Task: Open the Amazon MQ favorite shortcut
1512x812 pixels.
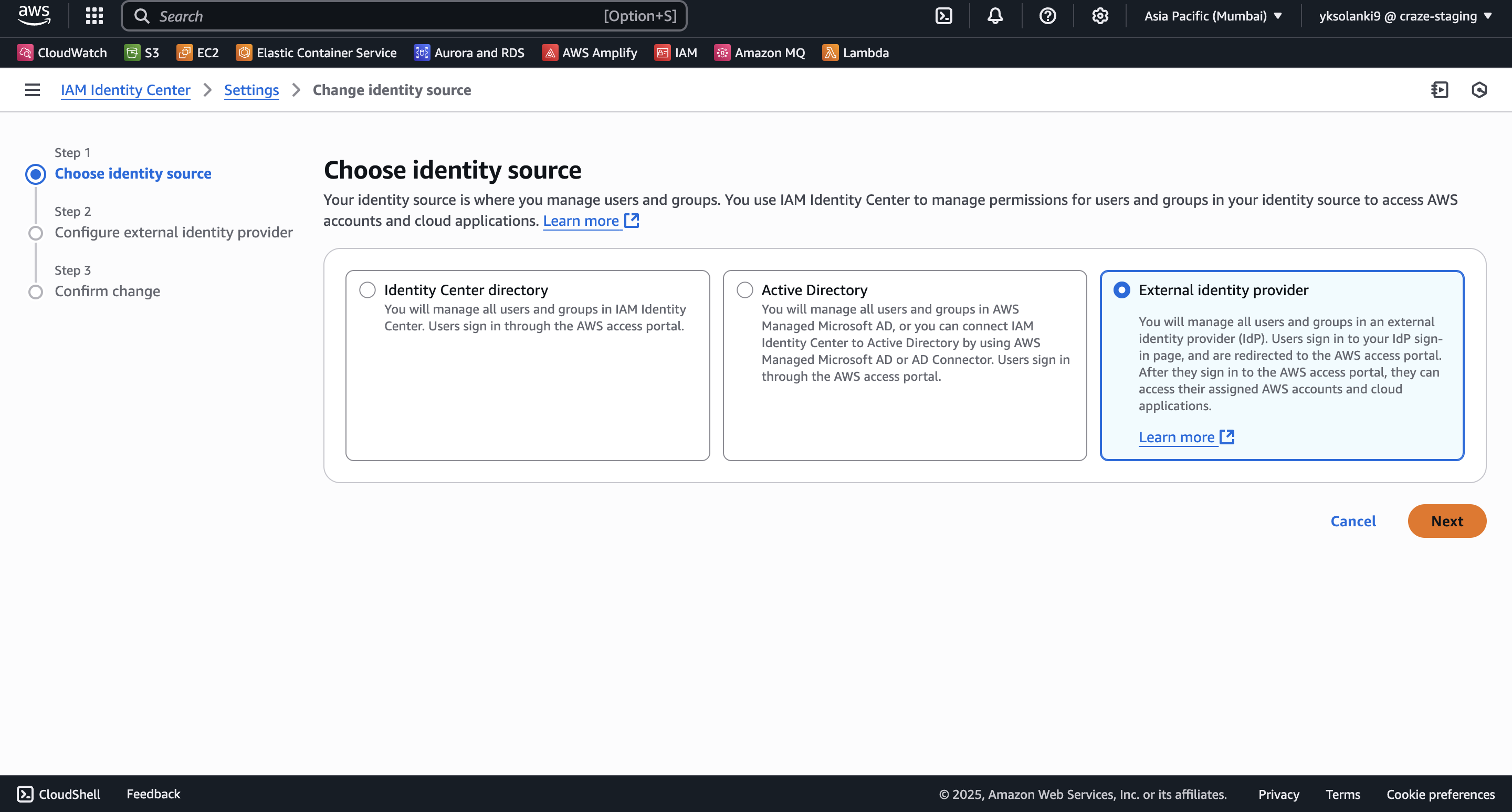Action: 759,53
